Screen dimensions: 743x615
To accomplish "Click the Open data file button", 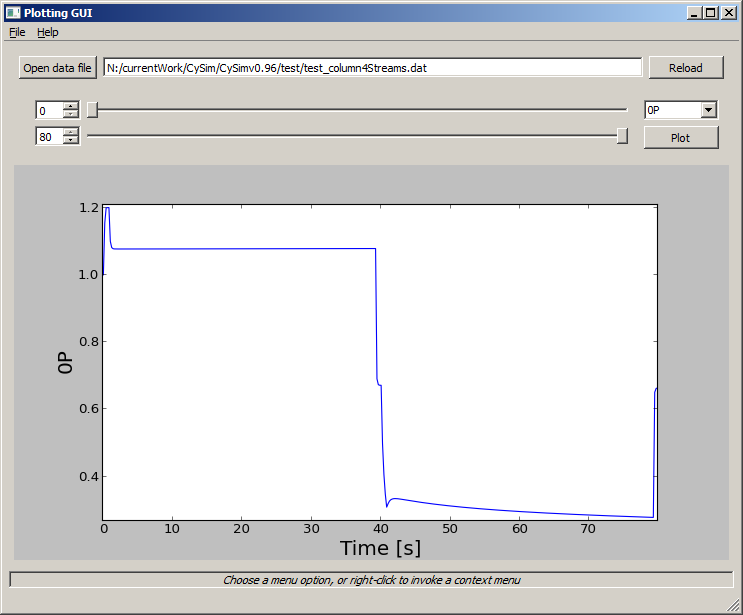I will point(57,68).
